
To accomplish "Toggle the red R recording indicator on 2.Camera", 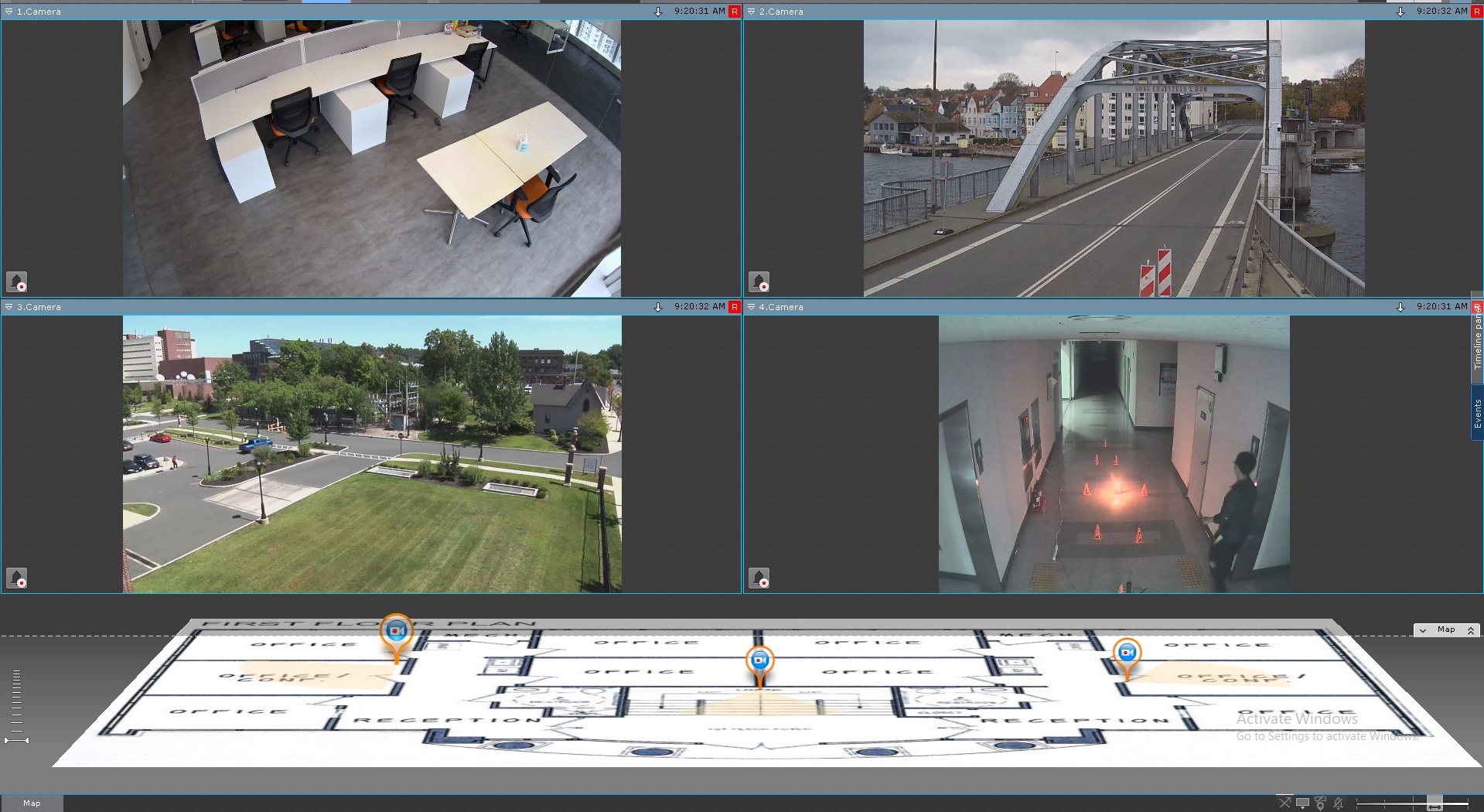I will click(x=1476, y=12).
